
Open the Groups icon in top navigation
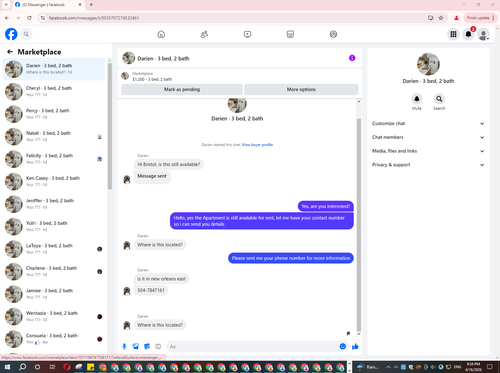pyautogui.click(x=333, y=34)
